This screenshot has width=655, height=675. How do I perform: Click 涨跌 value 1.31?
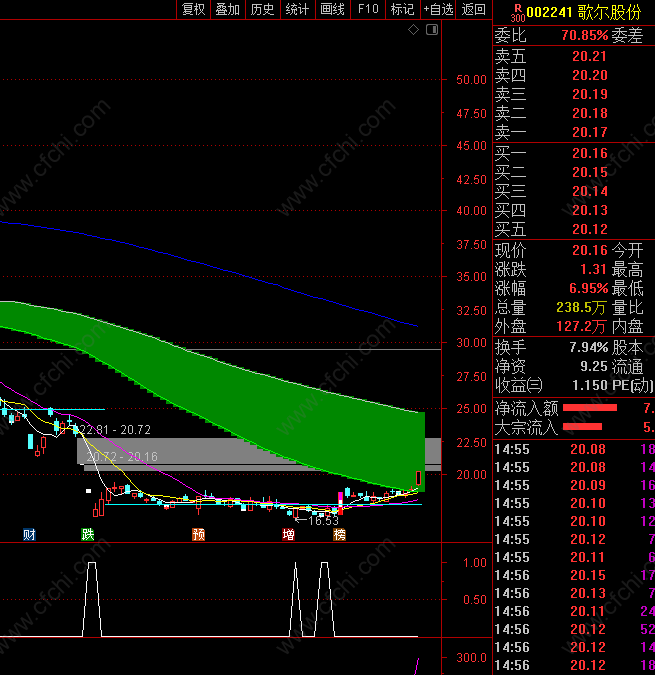pyautogui.click(x=593, y=269)
